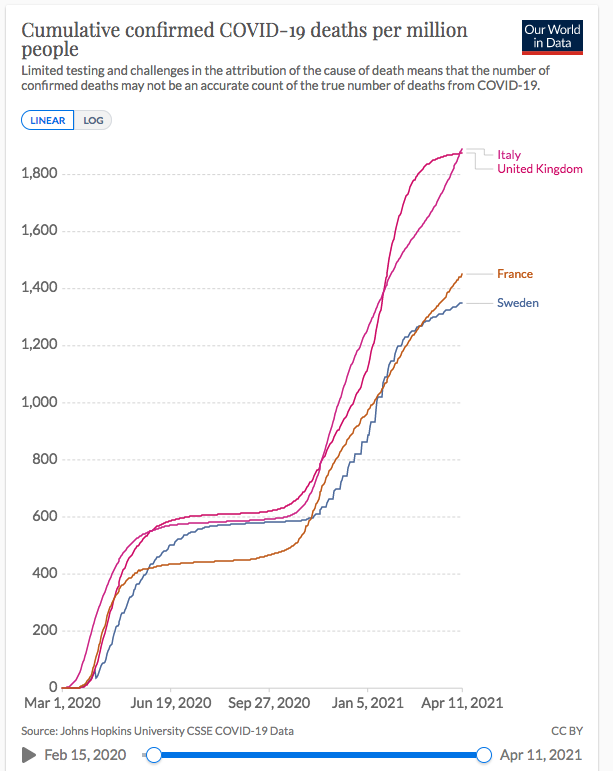Select the United Kingdom legend label
The height and width of the screenshot is (771, 613).
tap(539, 169)
